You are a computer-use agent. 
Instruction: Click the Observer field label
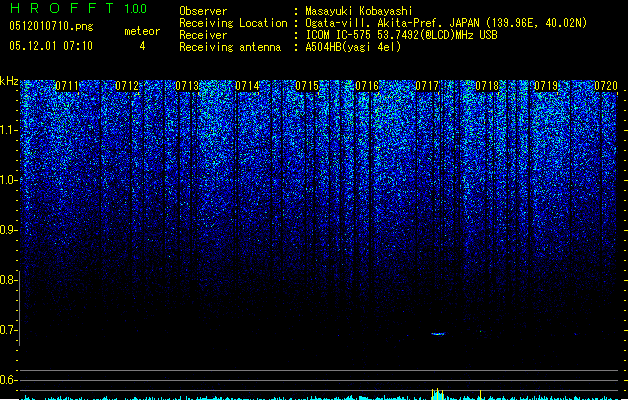click(x=203, y=11)
